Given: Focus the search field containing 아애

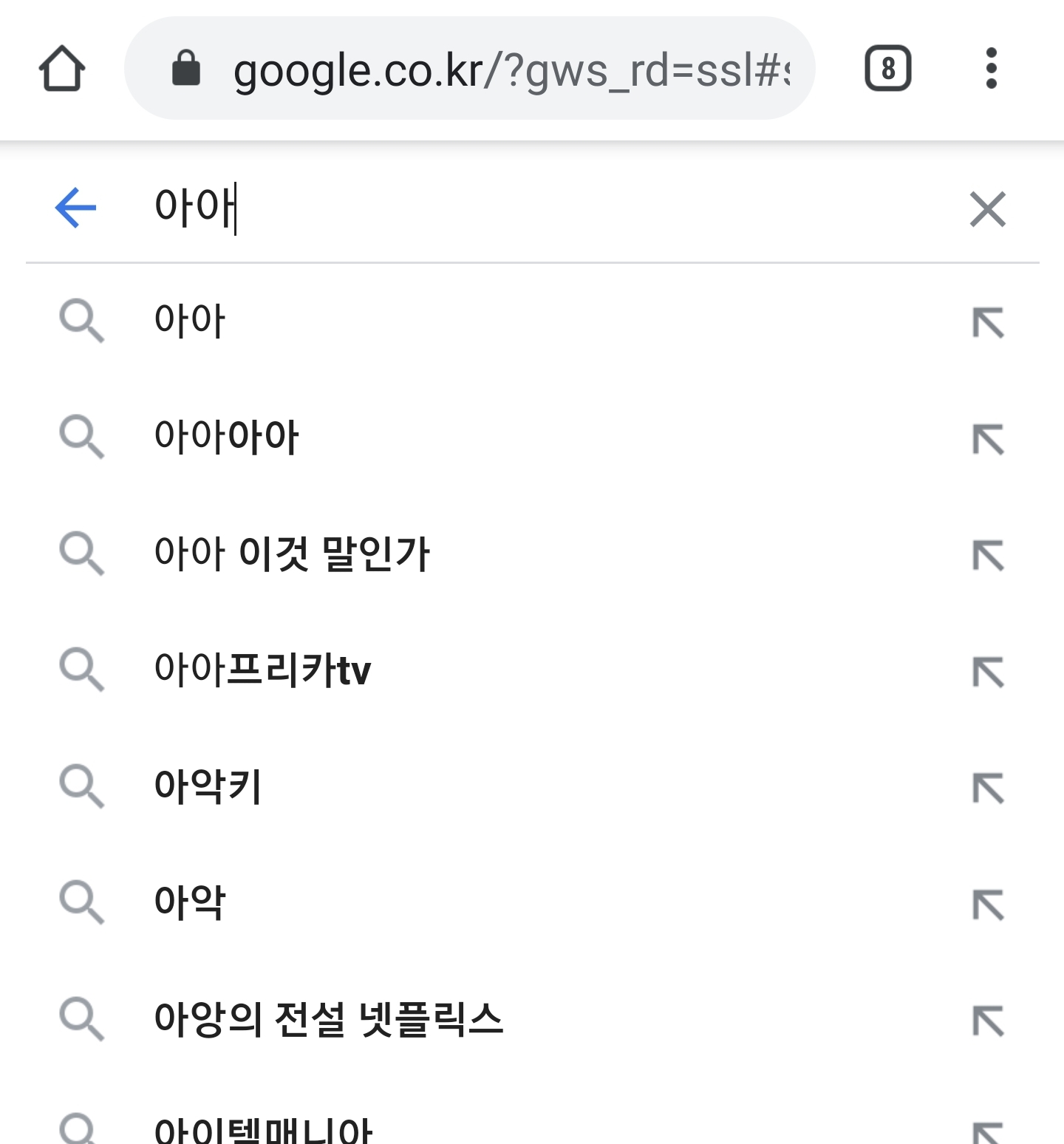Looking at the screenshot, I should point(517,207).
